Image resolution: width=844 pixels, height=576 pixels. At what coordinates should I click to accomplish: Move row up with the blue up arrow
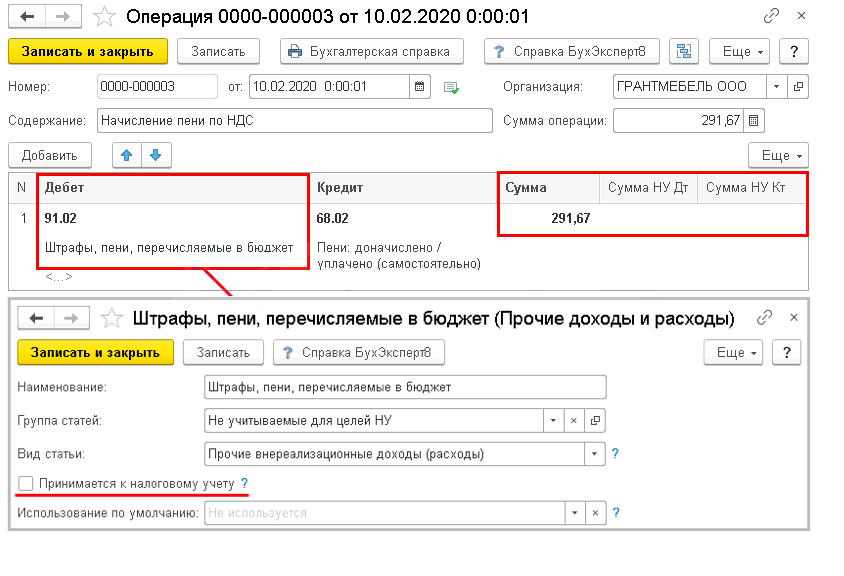pyautogui.click(x=127, y=155)
